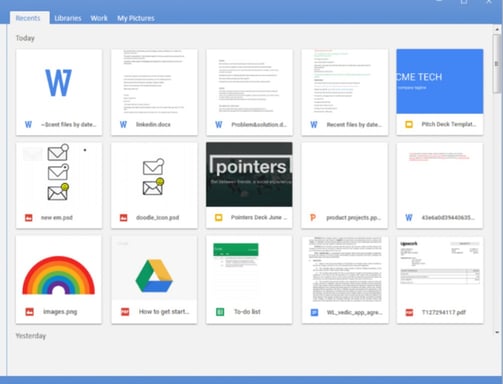
Task: Open the Problem&solution document preview thumbnail
Action: (x=249, y=82)
